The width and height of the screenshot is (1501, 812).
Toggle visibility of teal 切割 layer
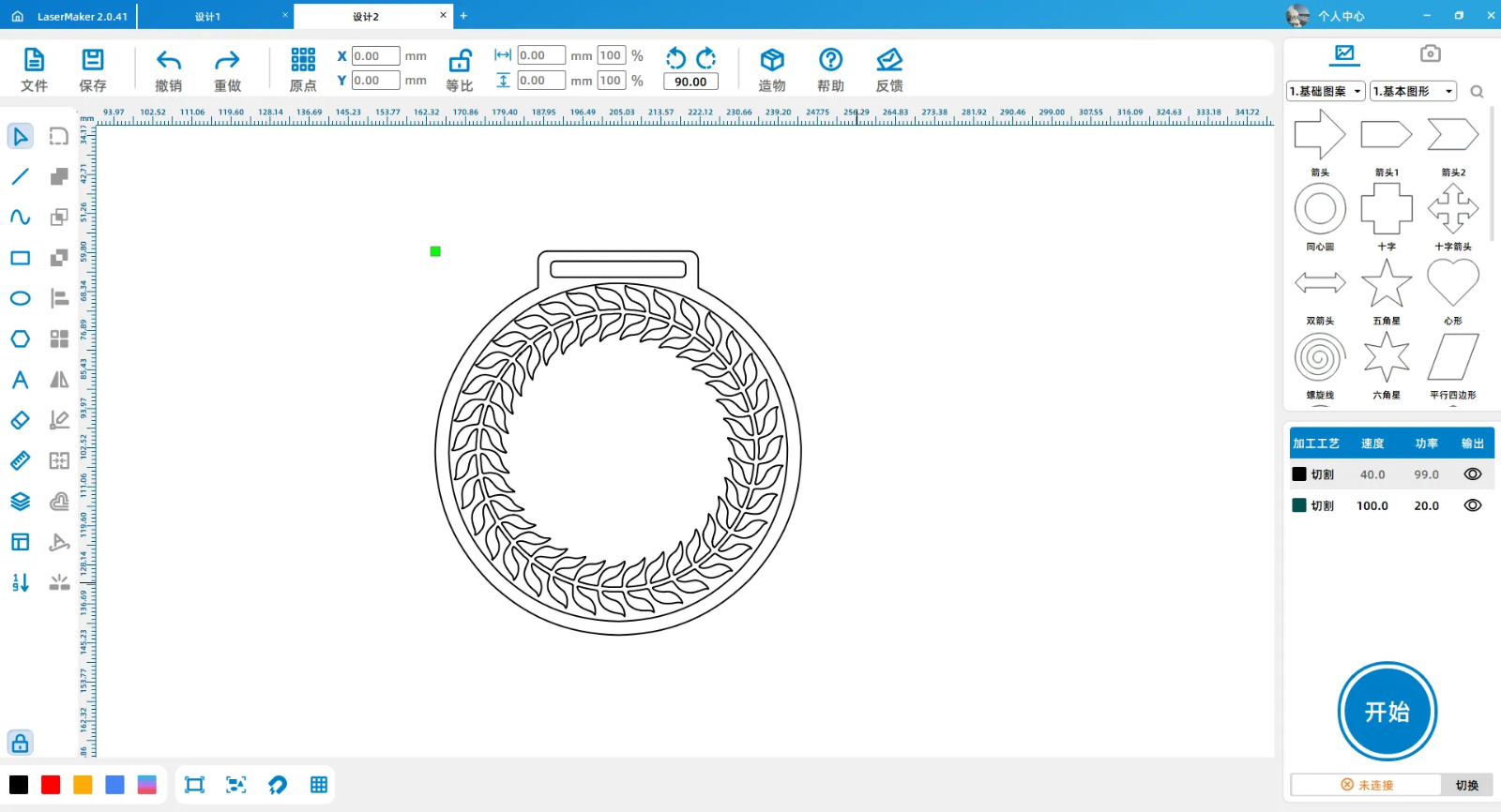pos(1473,505)
